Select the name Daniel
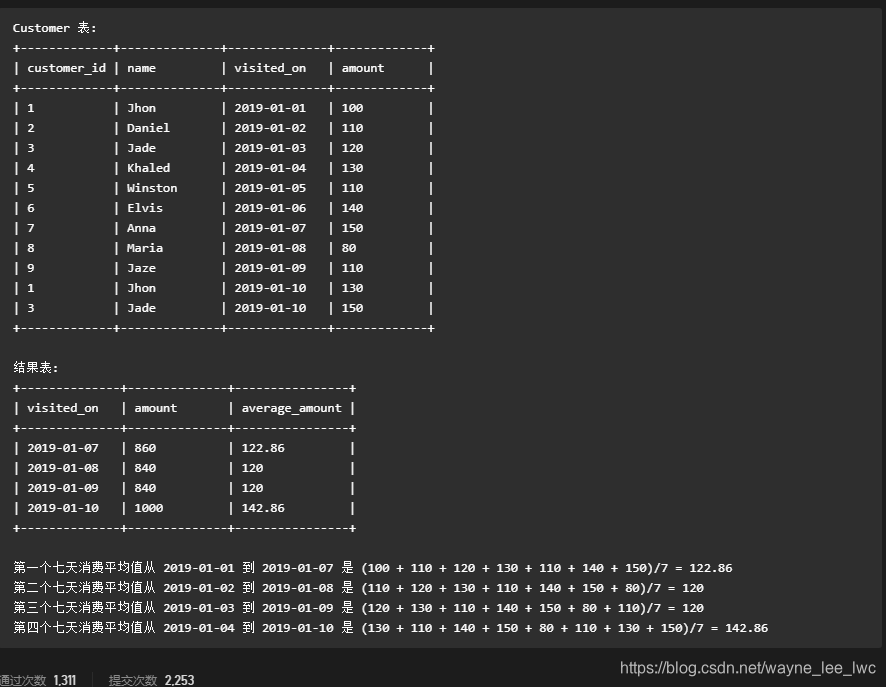886x687 pixels. 148,128
